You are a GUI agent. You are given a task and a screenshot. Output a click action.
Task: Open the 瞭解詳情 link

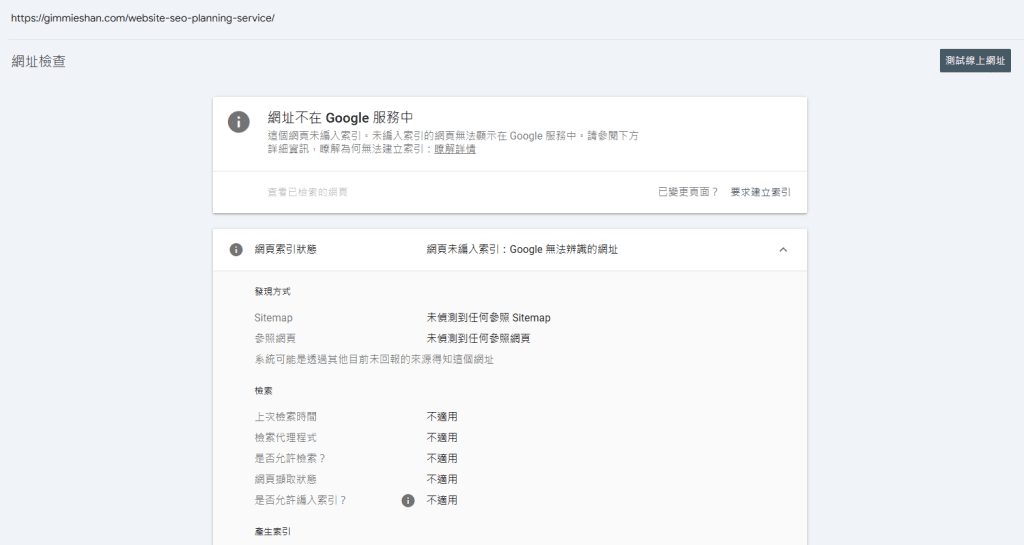tap(455, 149)
